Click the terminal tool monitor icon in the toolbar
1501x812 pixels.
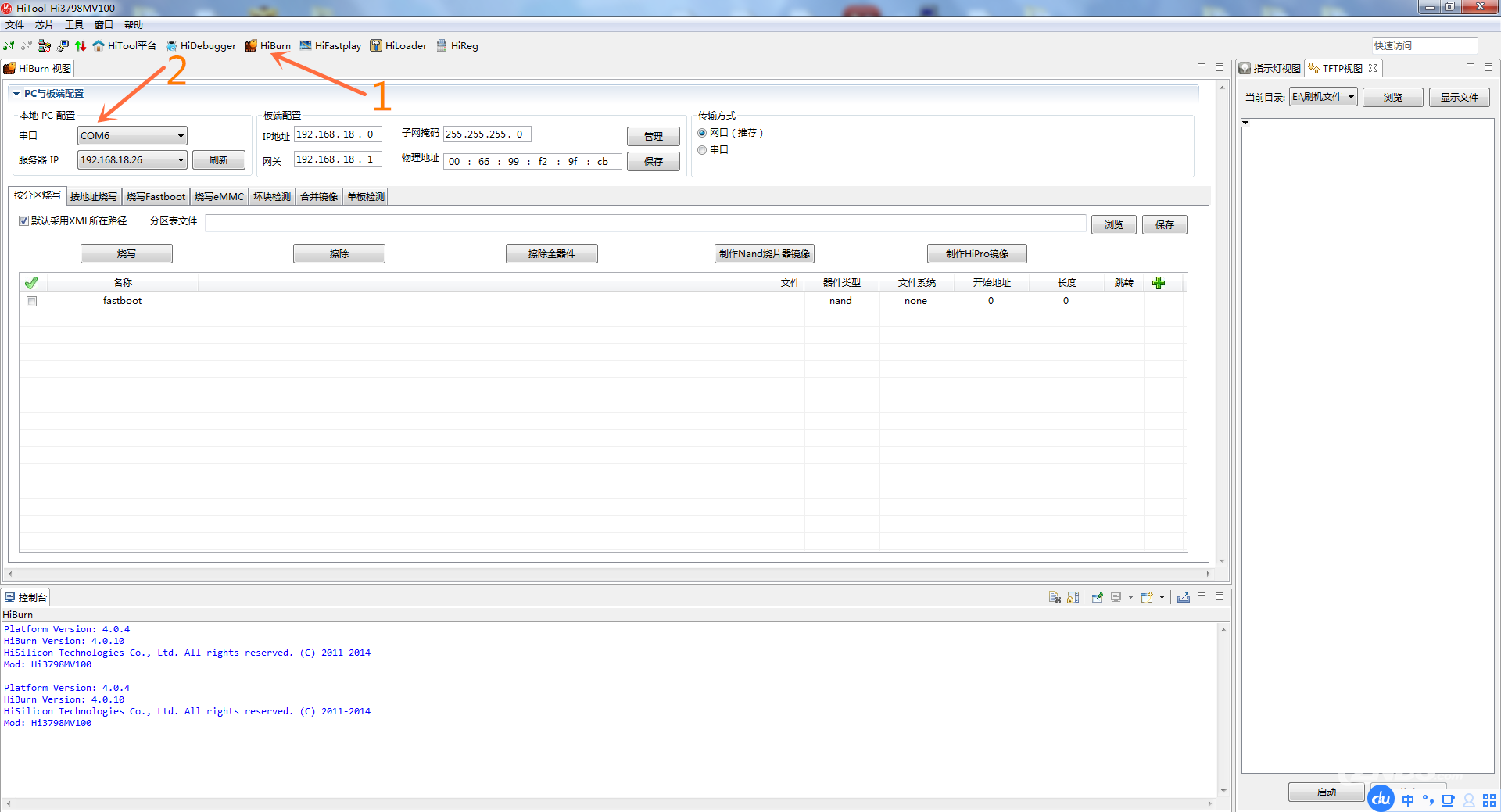[63, 46]
